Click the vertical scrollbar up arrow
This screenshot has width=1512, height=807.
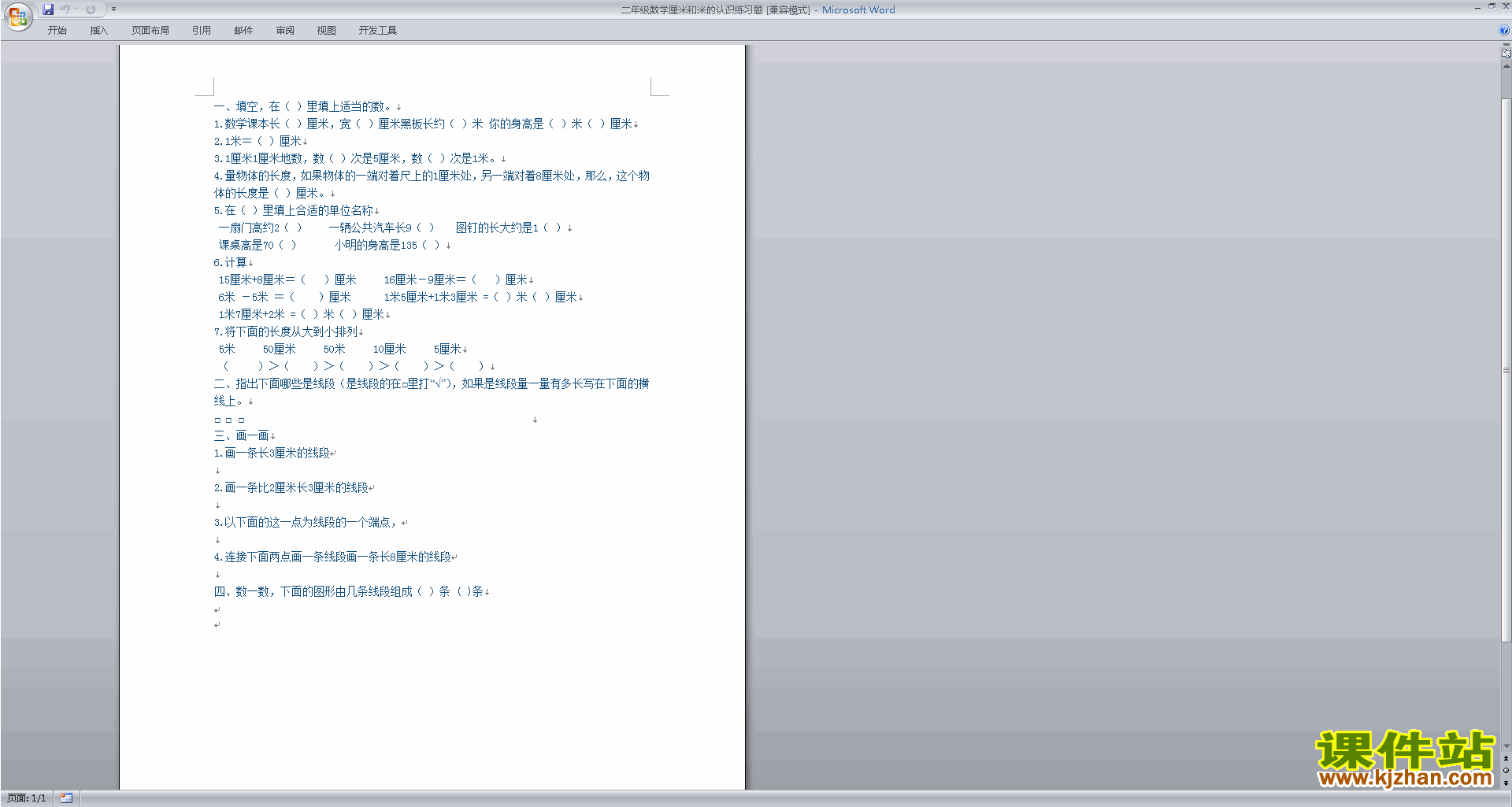[1506, 66]
